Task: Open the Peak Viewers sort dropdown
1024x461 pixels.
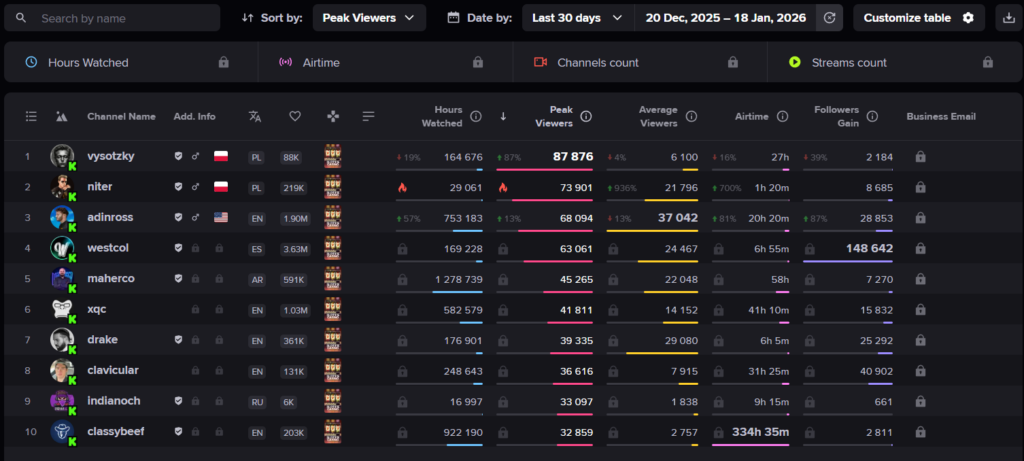Action: [369, 18]
